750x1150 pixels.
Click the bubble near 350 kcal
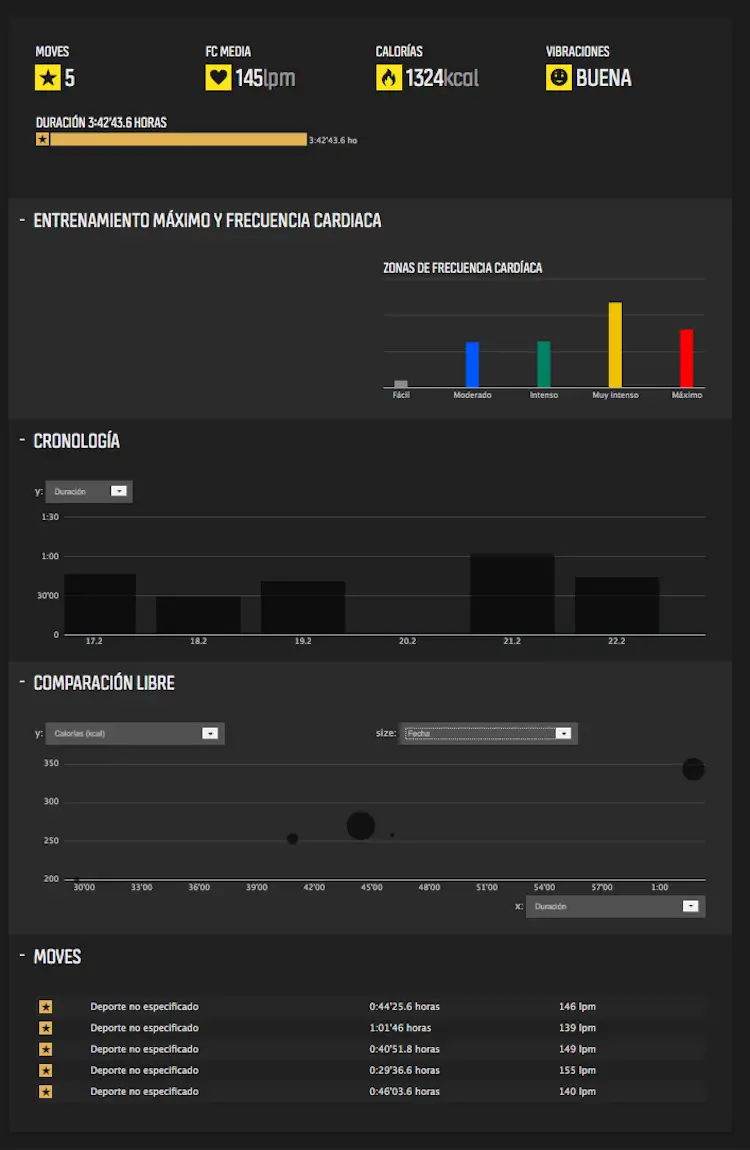point(693,769)
